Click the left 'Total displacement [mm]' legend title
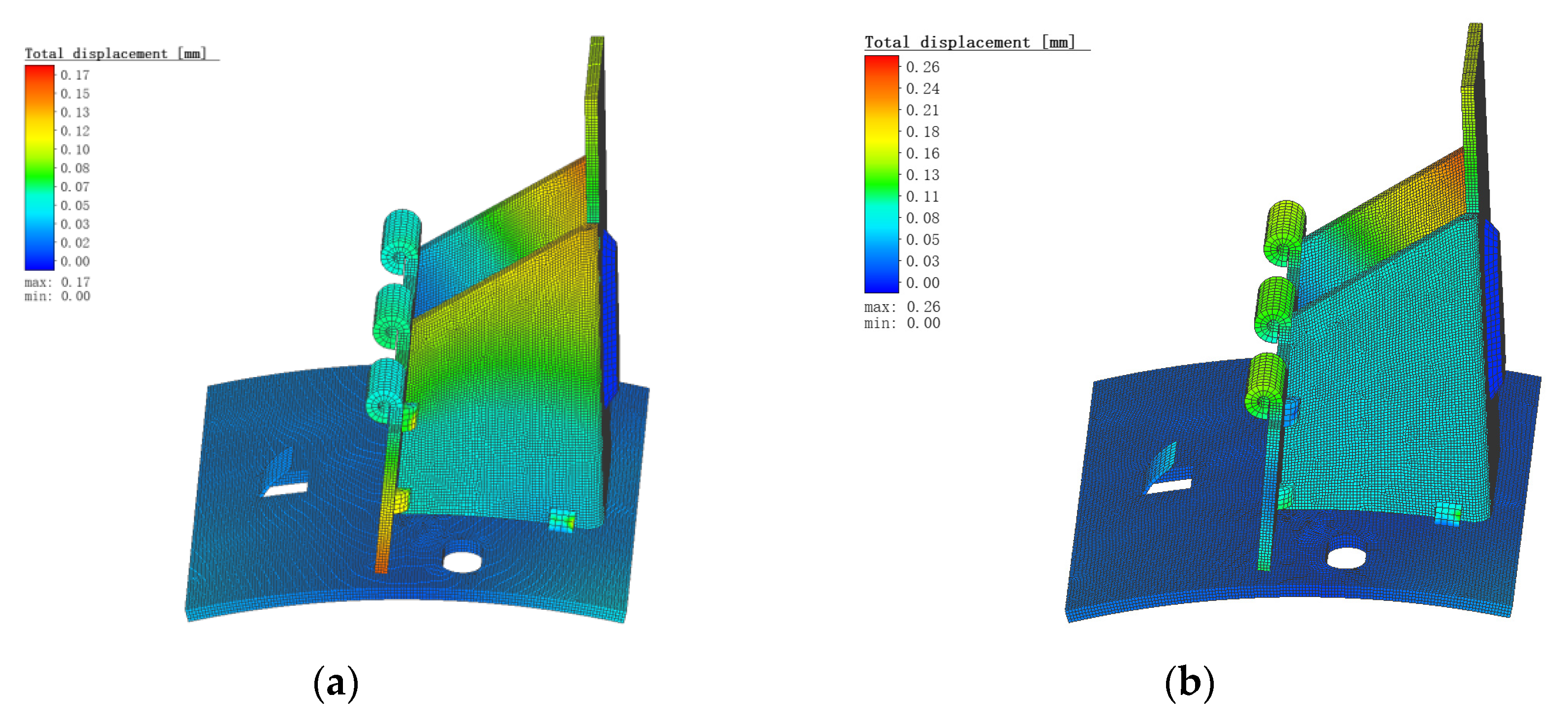The image size is (1568, 723). pyautogui.click(x=116, y=54)
